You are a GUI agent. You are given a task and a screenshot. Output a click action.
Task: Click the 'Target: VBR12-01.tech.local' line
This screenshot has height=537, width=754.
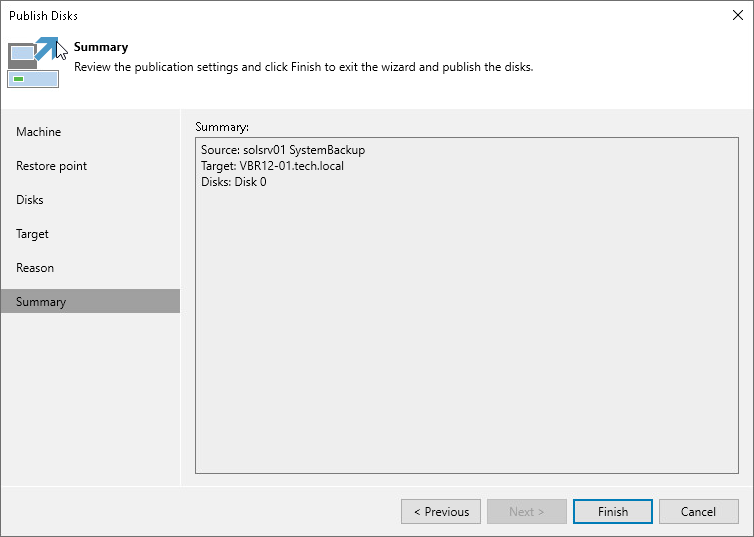point(272,166)
